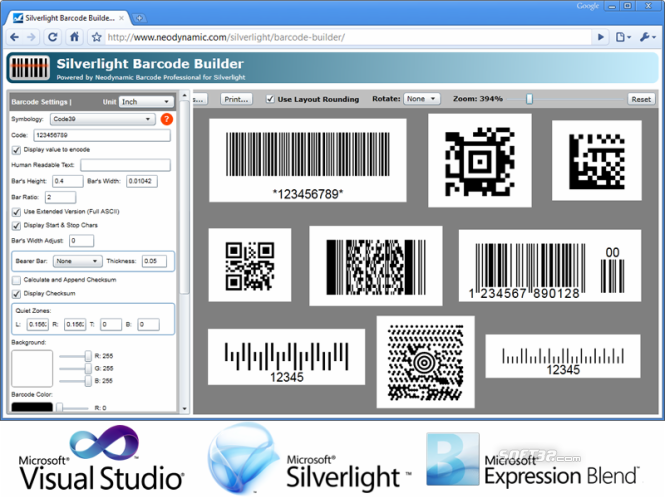665x498 pixels.
Task: Select the Code39 *123456789* barcode
Action: tap(308, 160)
